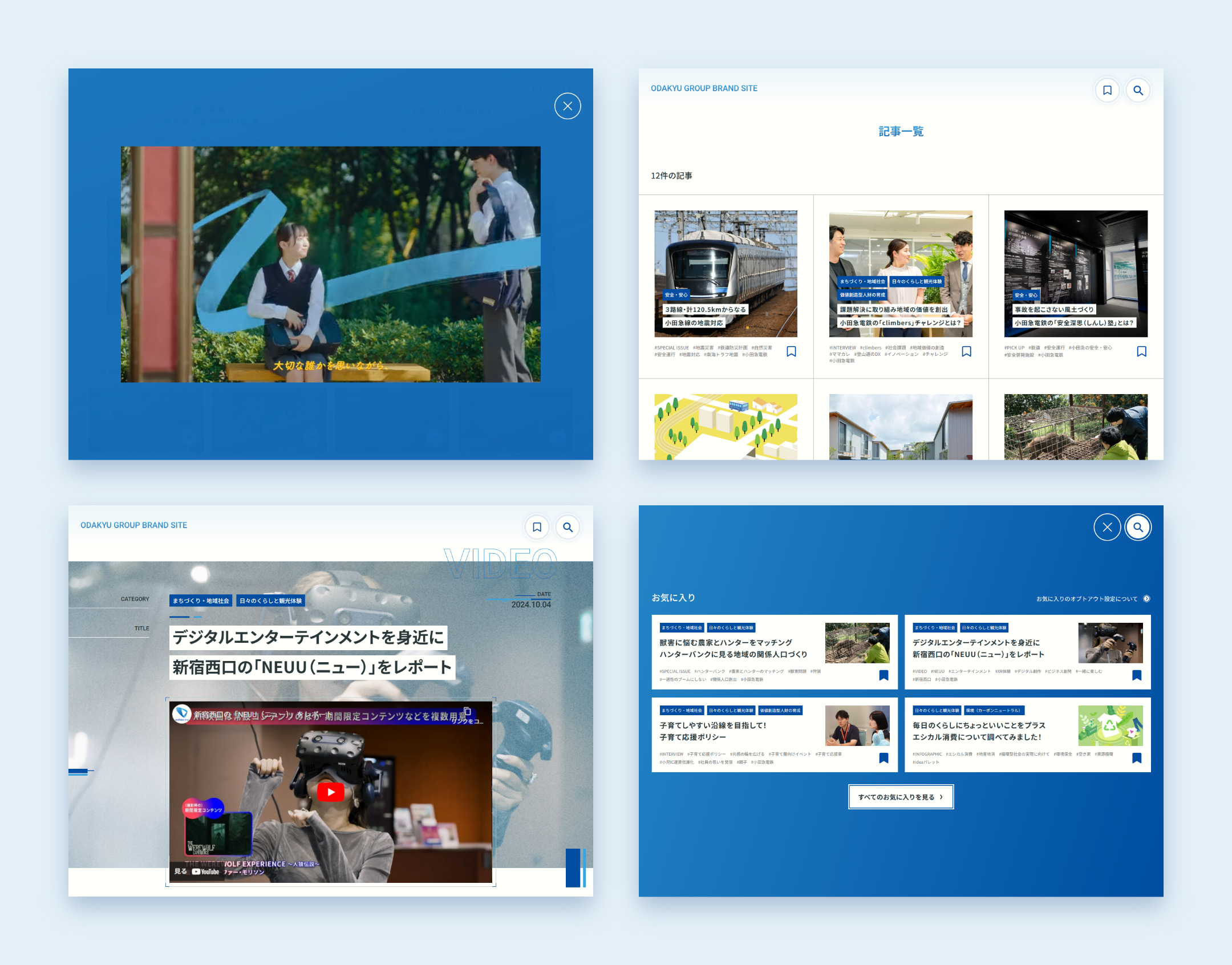Copy link icon in the YouTube embed
Screen dimensions: 1232x965
(x=467, y=712)
